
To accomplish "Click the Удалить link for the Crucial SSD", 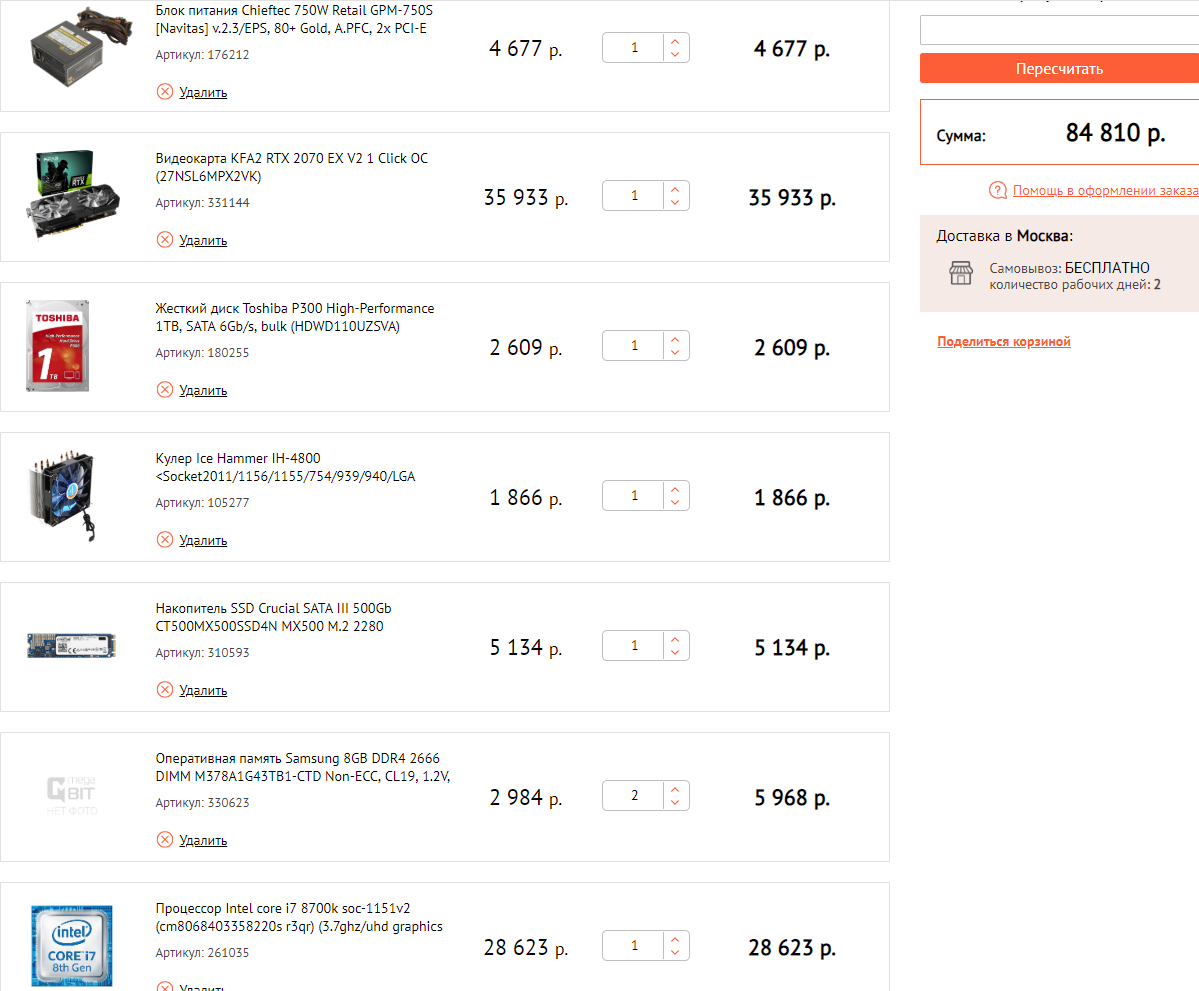I will click(203, 690).
